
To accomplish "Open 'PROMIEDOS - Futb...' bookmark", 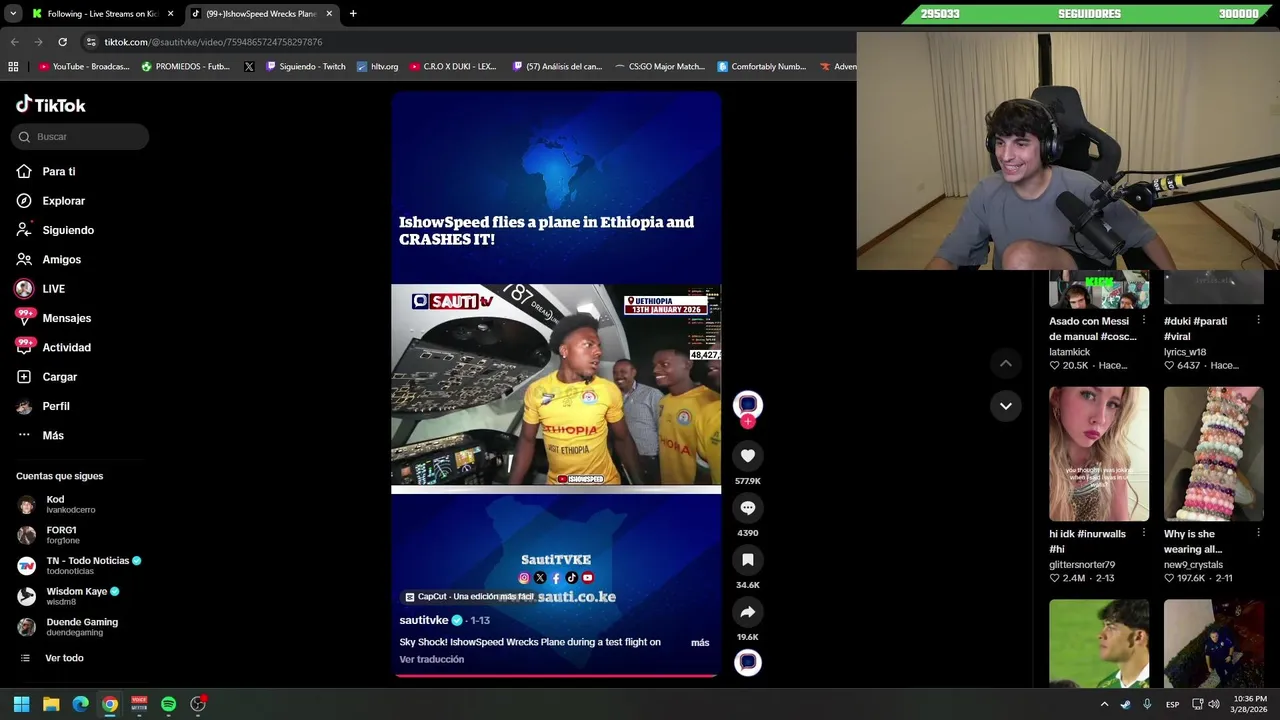I will tap(186, 67).
